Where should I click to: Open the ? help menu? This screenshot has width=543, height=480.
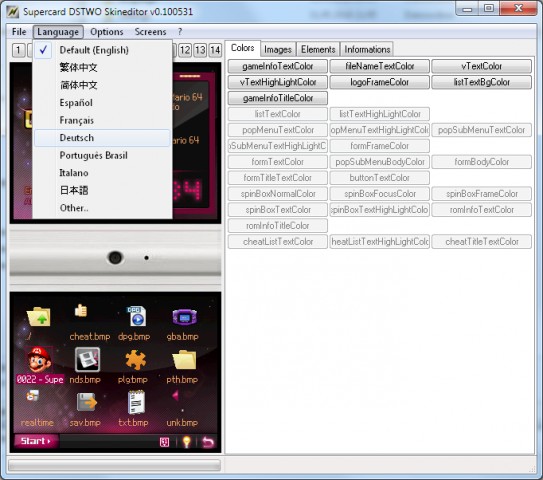pyautogui.click(x=180, y=32)
